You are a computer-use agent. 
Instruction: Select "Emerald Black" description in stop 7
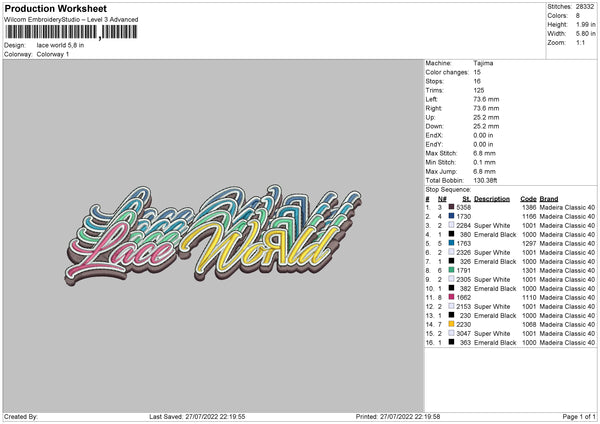pyautogui.click(x=495, y=262)
